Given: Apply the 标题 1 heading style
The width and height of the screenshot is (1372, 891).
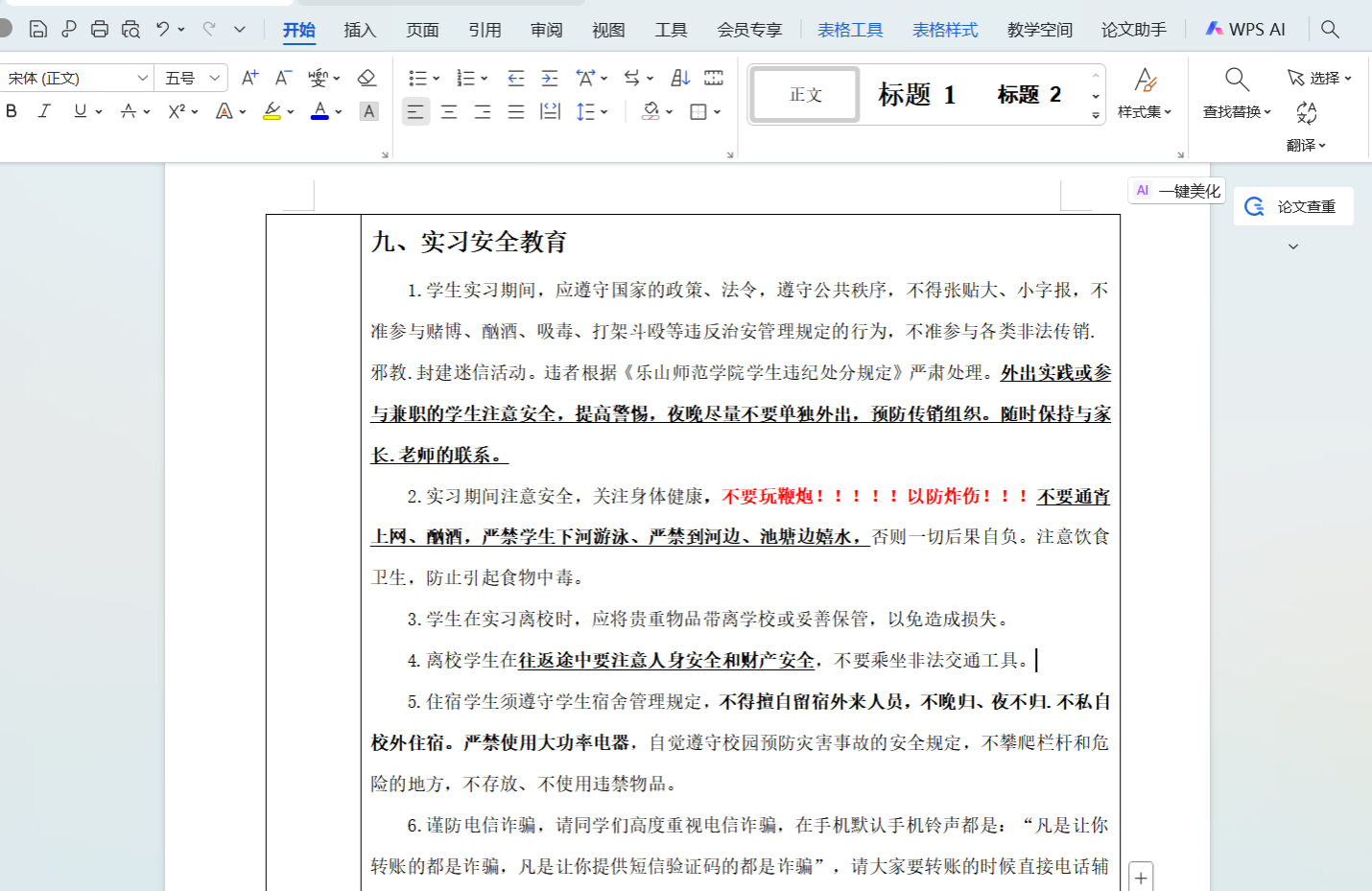Looking at the screenshot, I should click(x=916, y=94).
